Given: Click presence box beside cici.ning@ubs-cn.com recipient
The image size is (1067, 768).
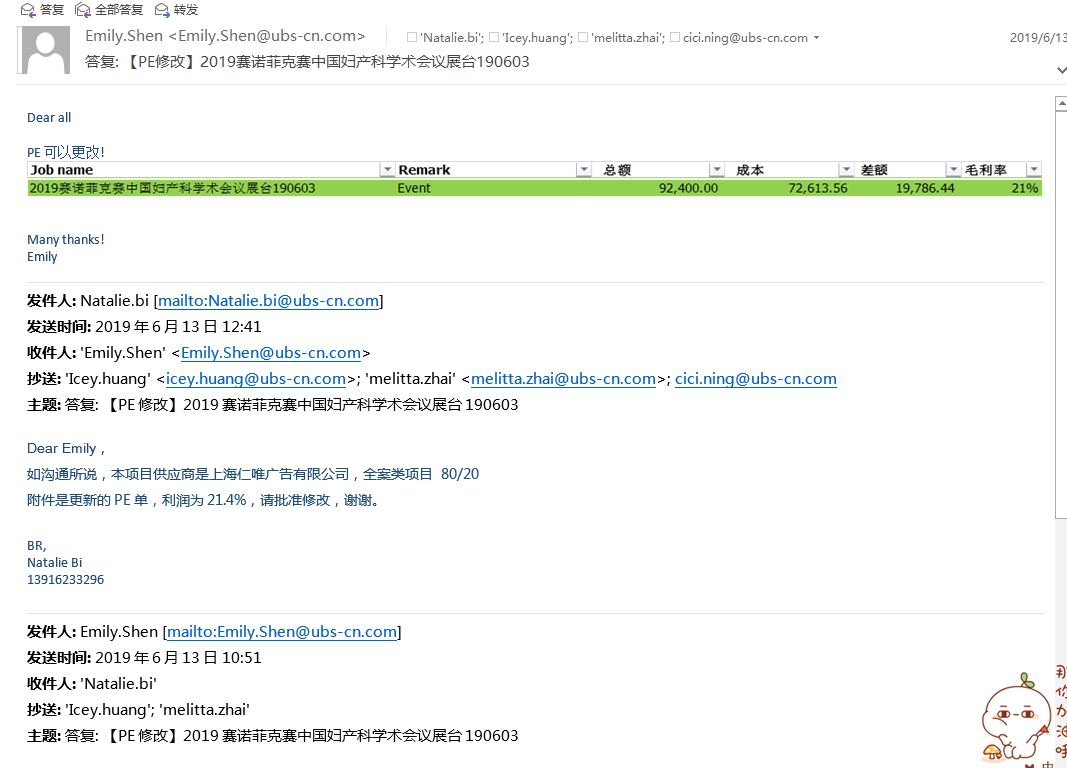Looking at the screenshot, I should pyautogui.click(x=675, y=38).
